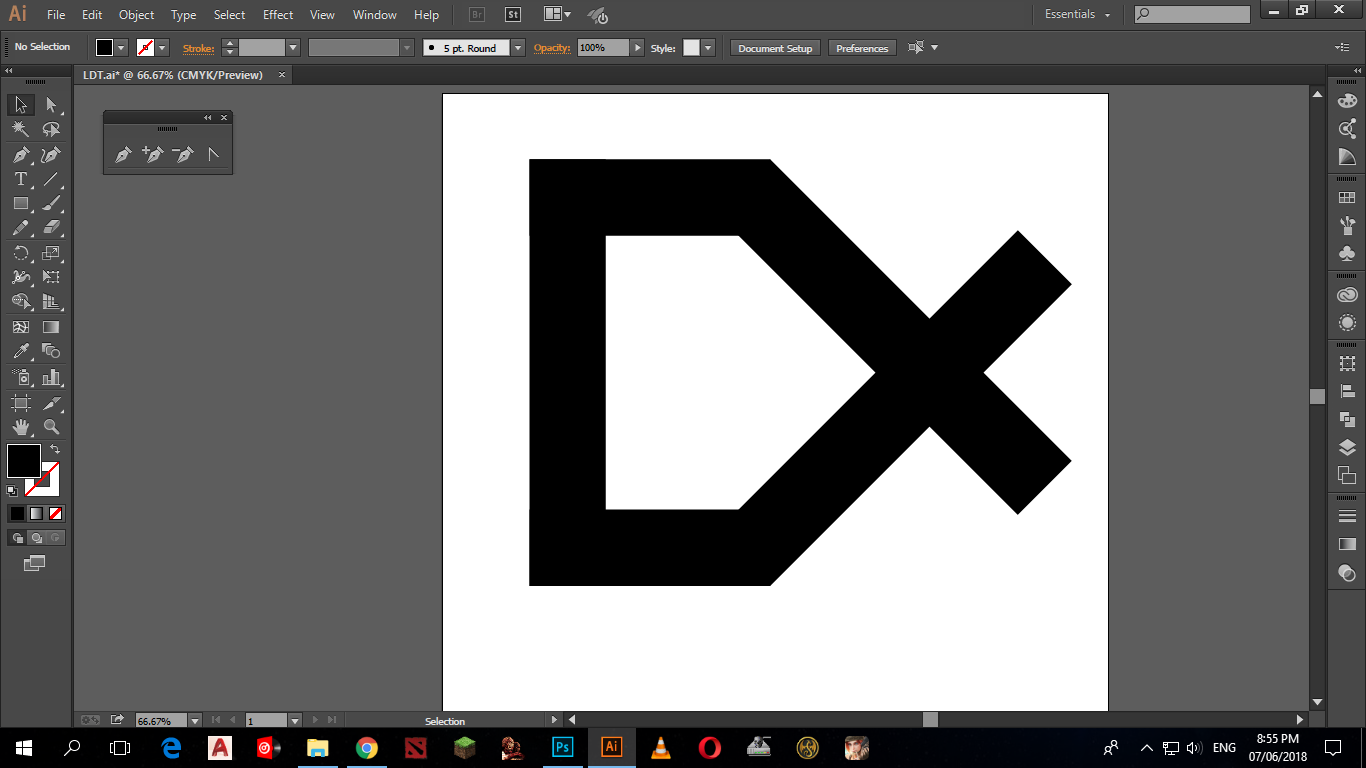Click the Stroke panel link
This screenshot has height=768, width=1366.
coord(198,48)
